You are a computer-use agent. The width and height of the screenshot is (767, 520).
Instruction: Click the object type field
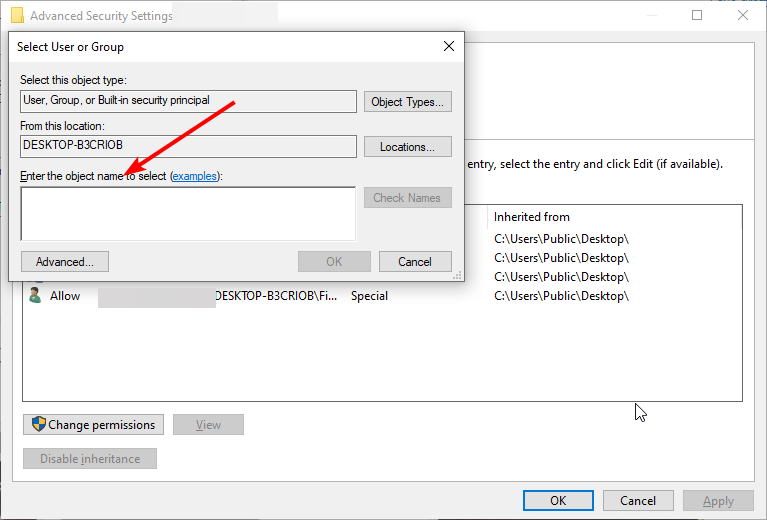(x=188, y=101)
